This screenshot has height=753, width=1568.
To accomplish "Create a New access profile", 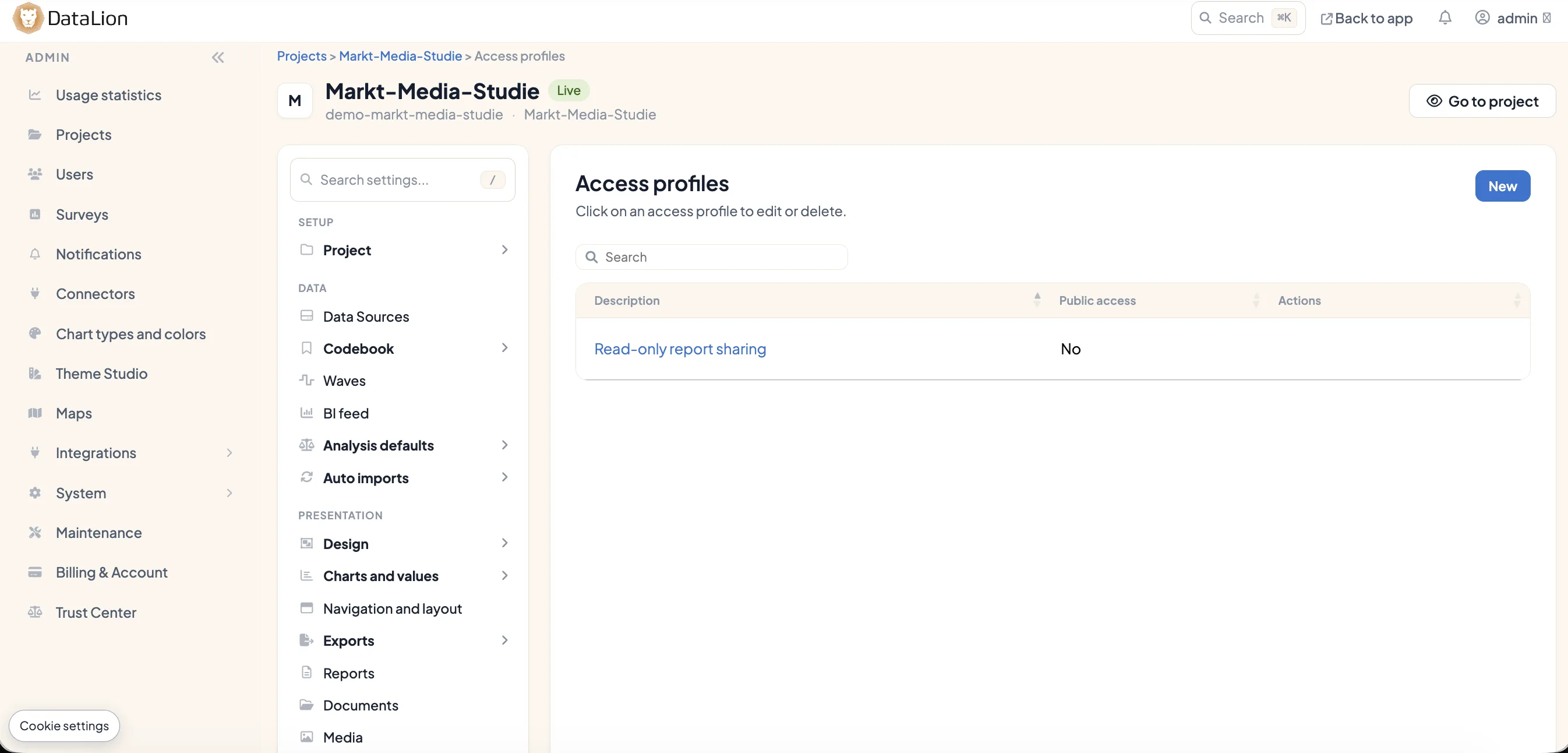I will pyautogui.click(x=1502, y=186).
